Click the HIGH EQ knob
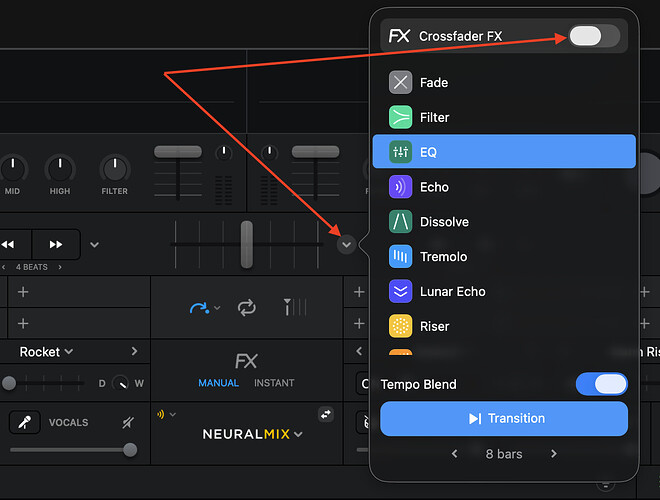 (60, 168)
